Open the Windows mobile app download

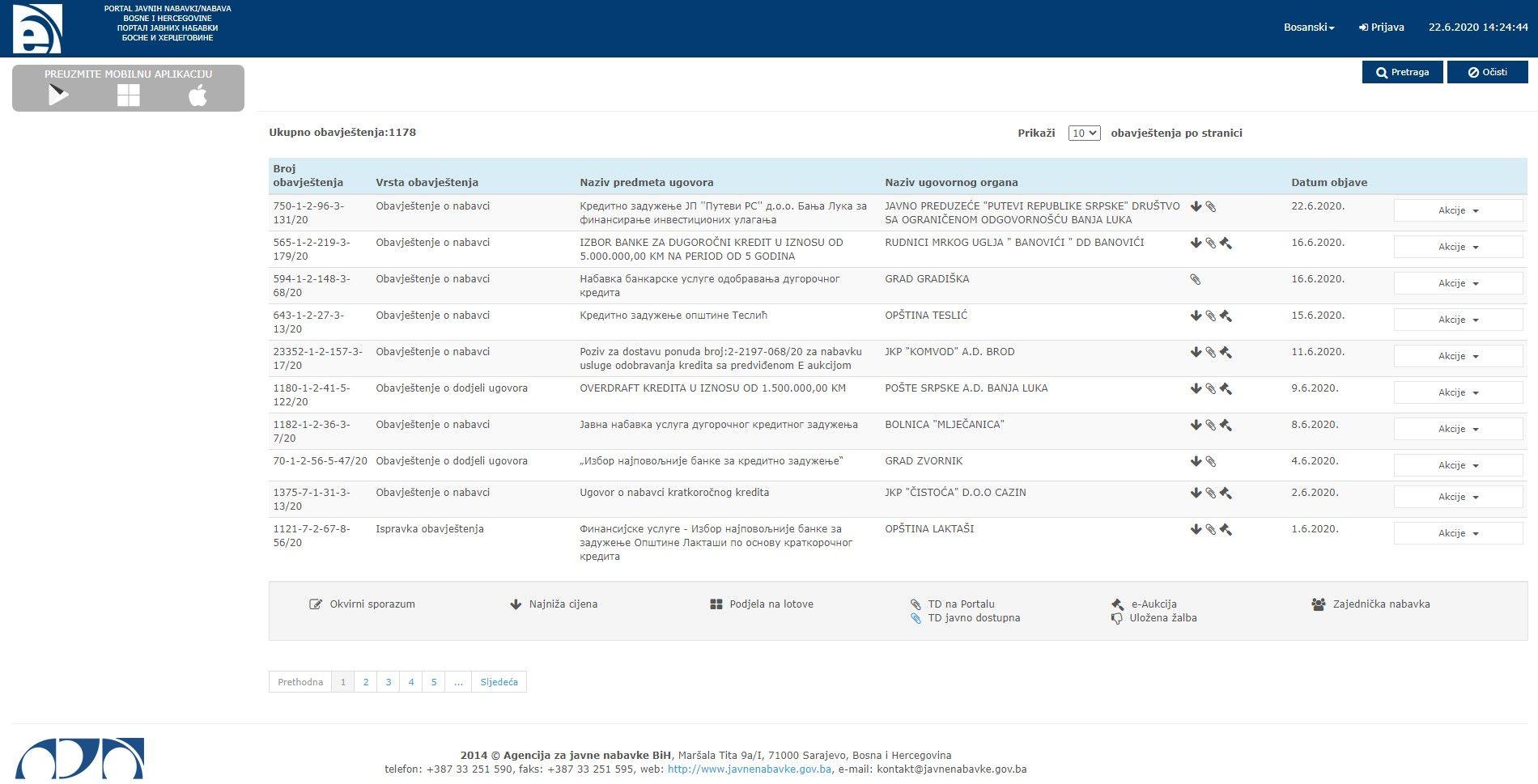tap(128, 95)
